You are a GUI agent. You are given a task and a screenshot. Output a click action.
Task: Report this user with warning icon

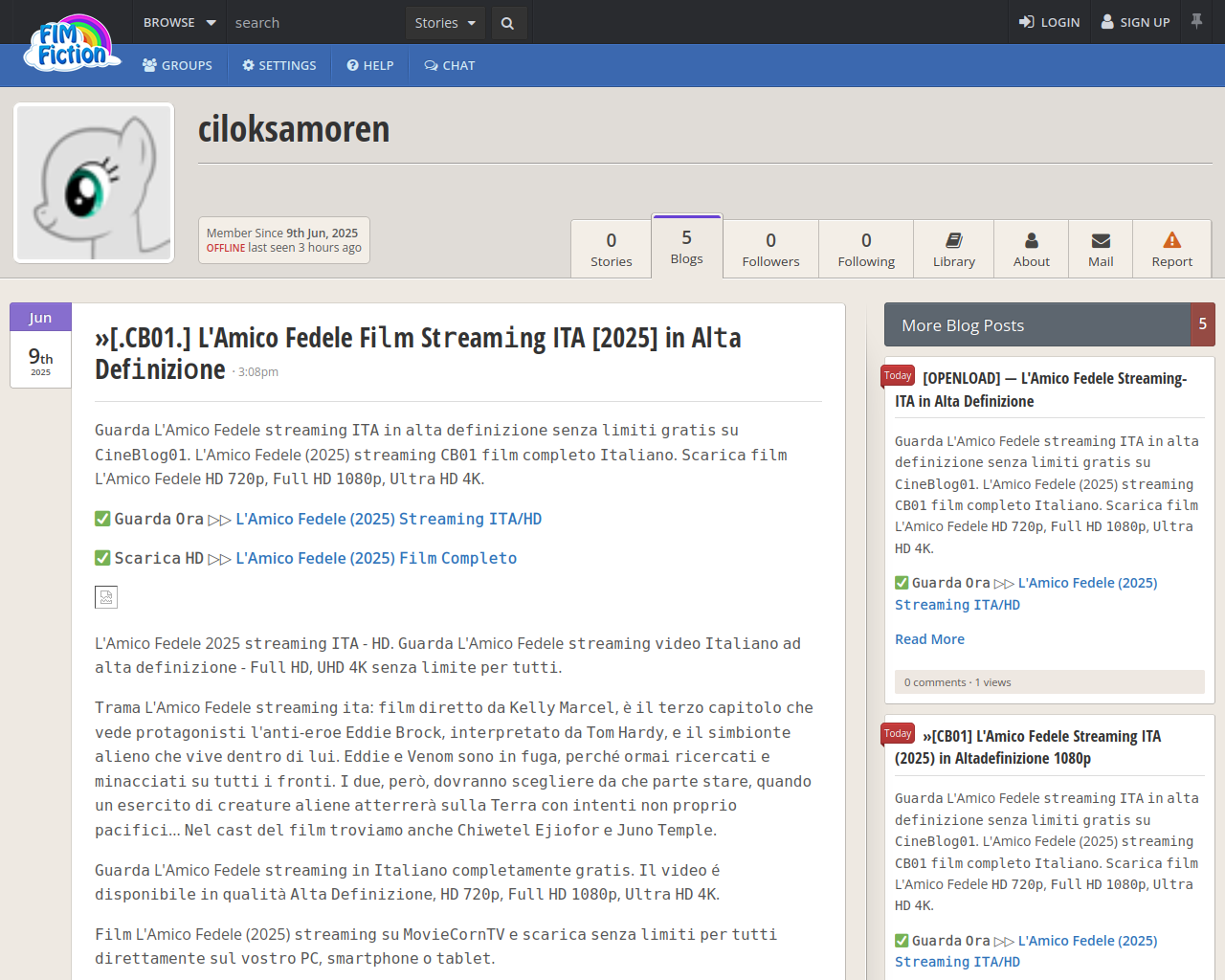[x=1172, y=249]
